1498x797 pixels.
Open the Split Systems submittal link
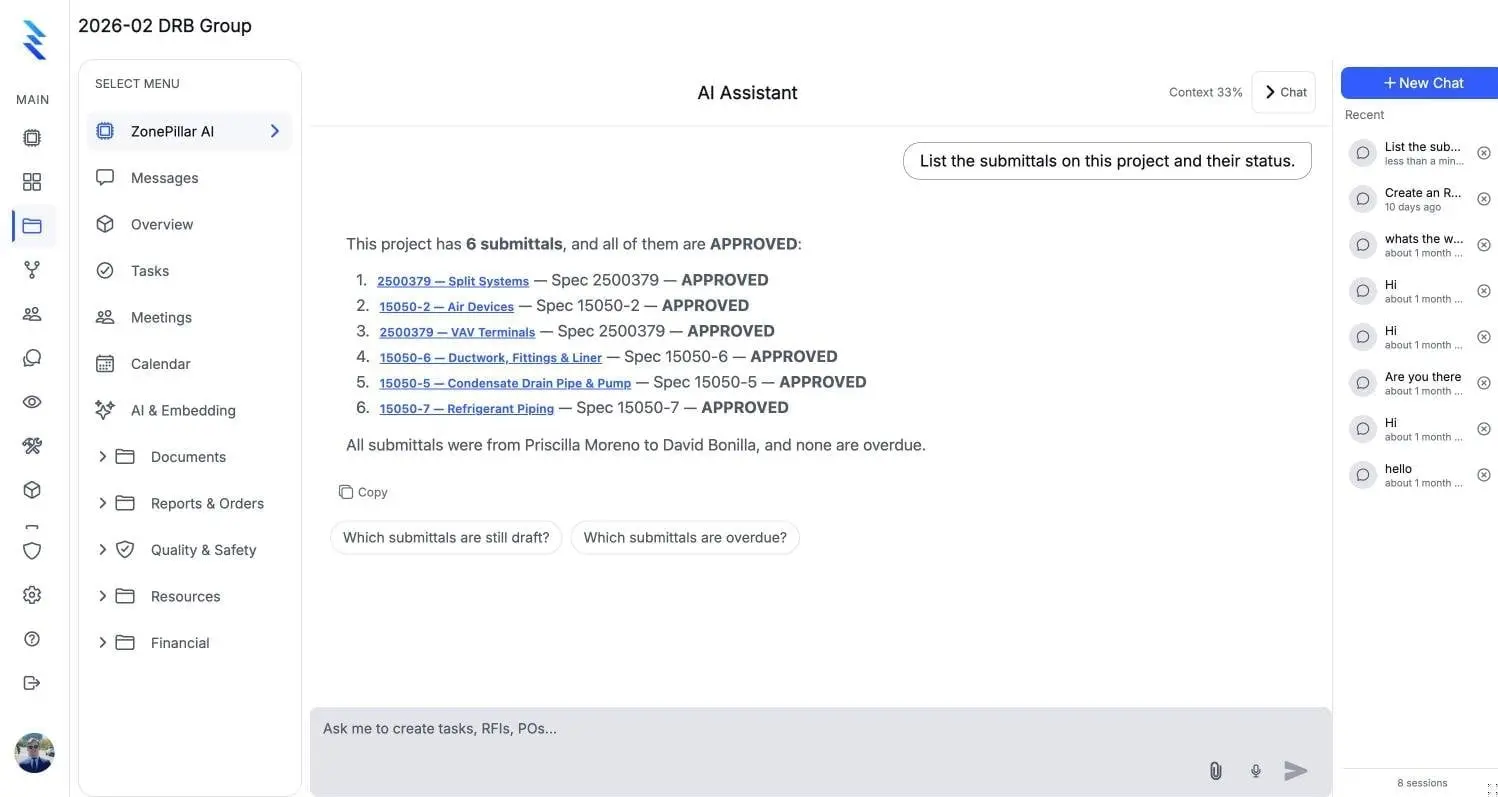coord(453,281)
